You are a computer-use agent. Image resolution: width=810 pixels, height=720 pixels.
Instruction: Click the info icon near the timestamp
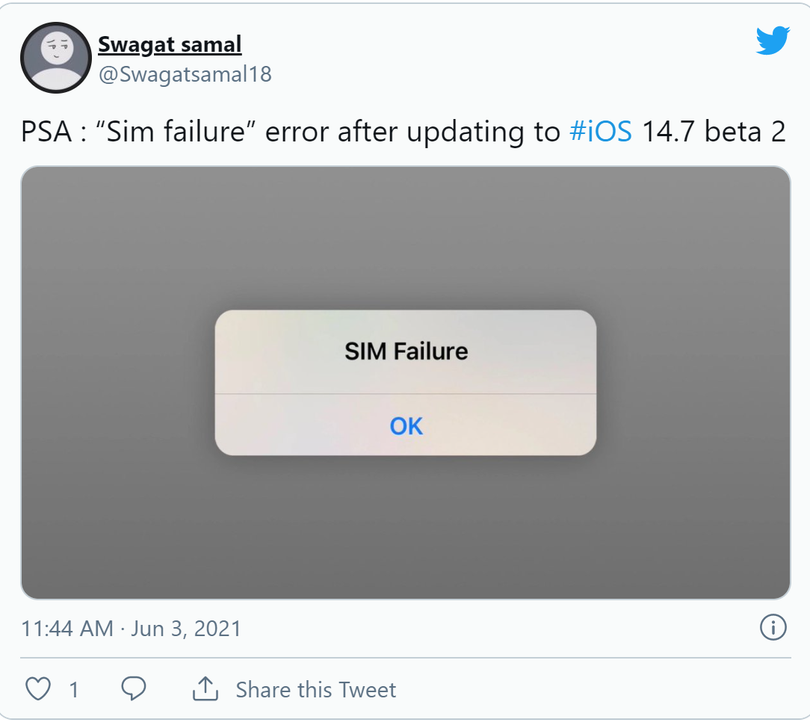click(x=773, y=628)
